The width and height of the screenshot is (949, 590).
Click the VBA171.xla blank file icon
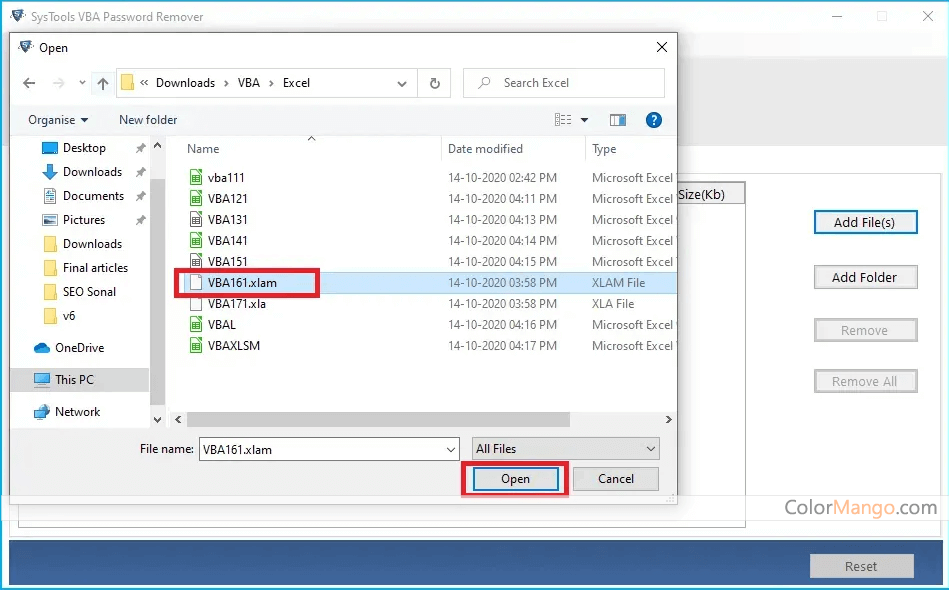click(195, 303)
